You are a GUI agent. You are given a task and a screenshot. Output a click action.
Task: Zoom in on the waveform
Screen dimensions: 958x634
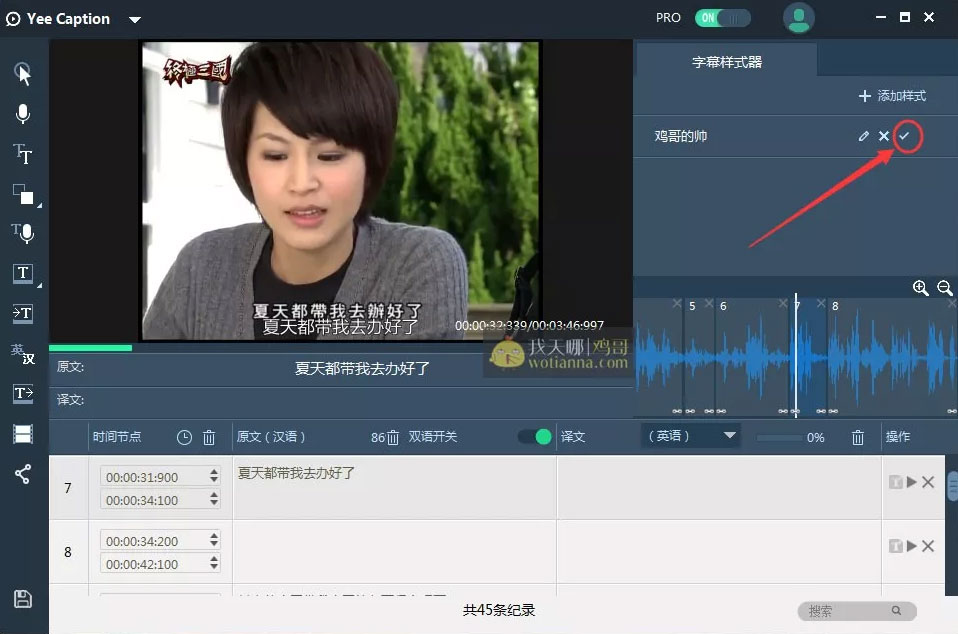pyautogui.click(x=920, y=288)
